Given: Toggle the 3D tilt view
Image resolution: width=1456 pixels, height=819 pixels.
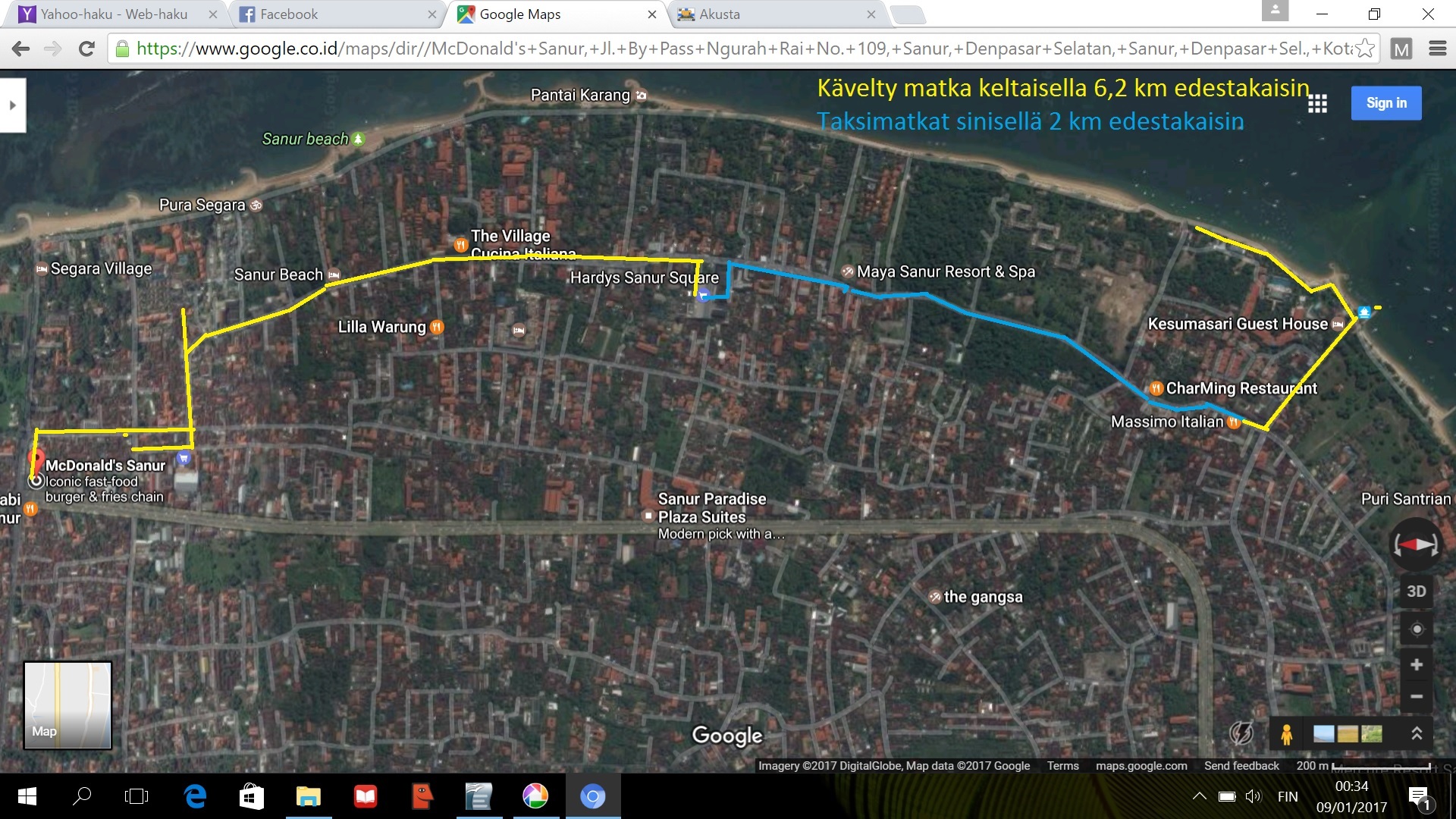Looking at the screenshot, I should 1416,591.
